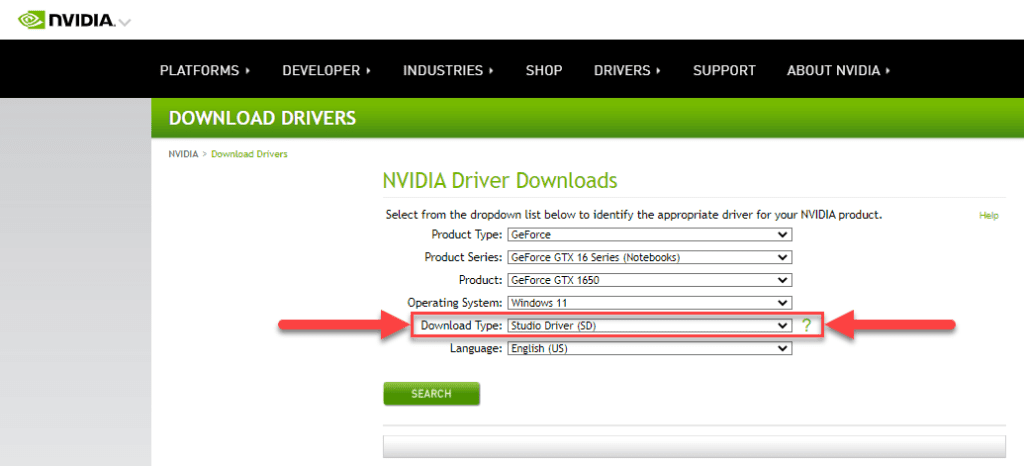Click the NVIDIA logo
Screen dimensions: 1024x466
(66, 20)
